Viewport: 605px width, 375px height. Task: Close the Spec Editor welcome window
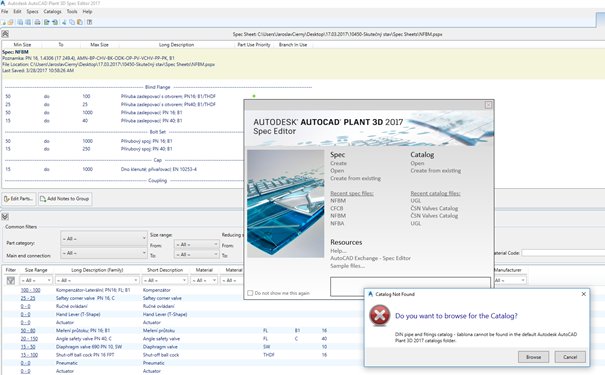[488, 105]
